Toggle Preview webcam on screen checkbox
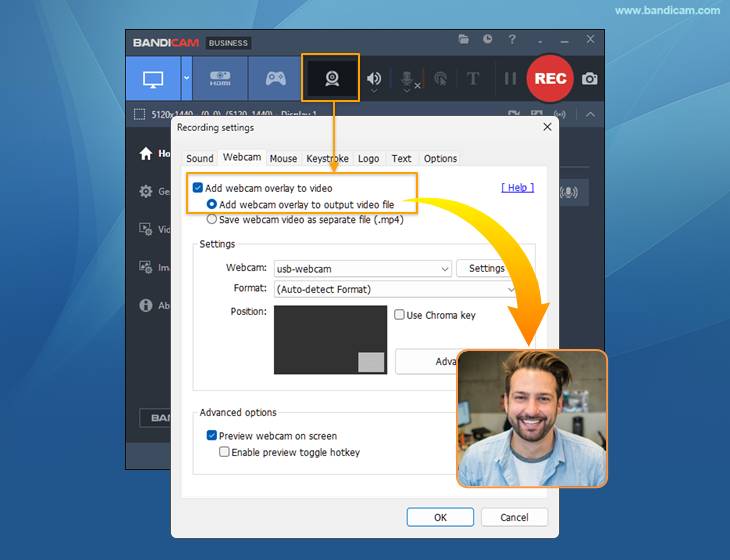This screenshot has height=560, width=730. pos(212,436)
